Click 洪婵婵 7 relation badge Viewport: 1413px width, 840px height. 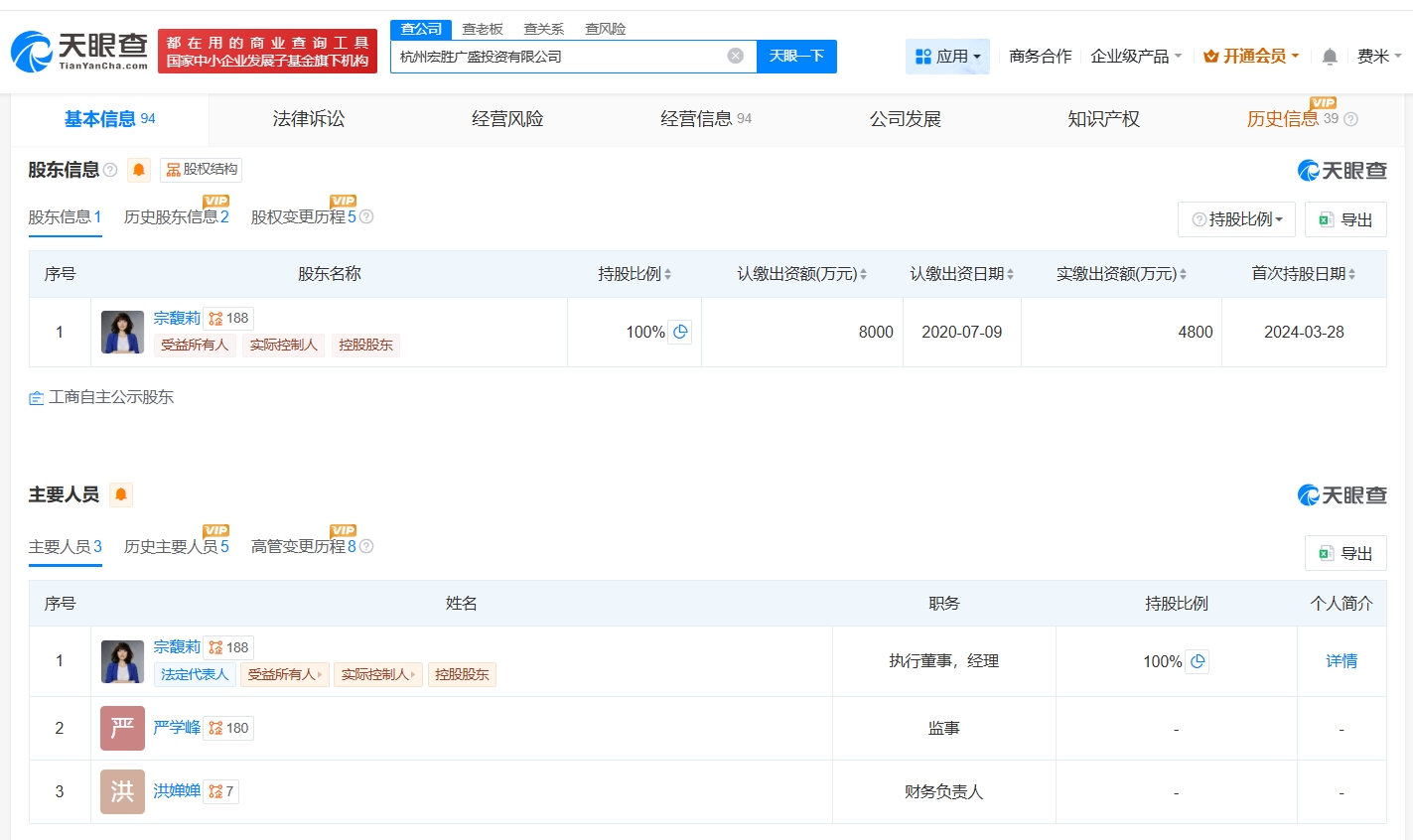pos(221,791)
